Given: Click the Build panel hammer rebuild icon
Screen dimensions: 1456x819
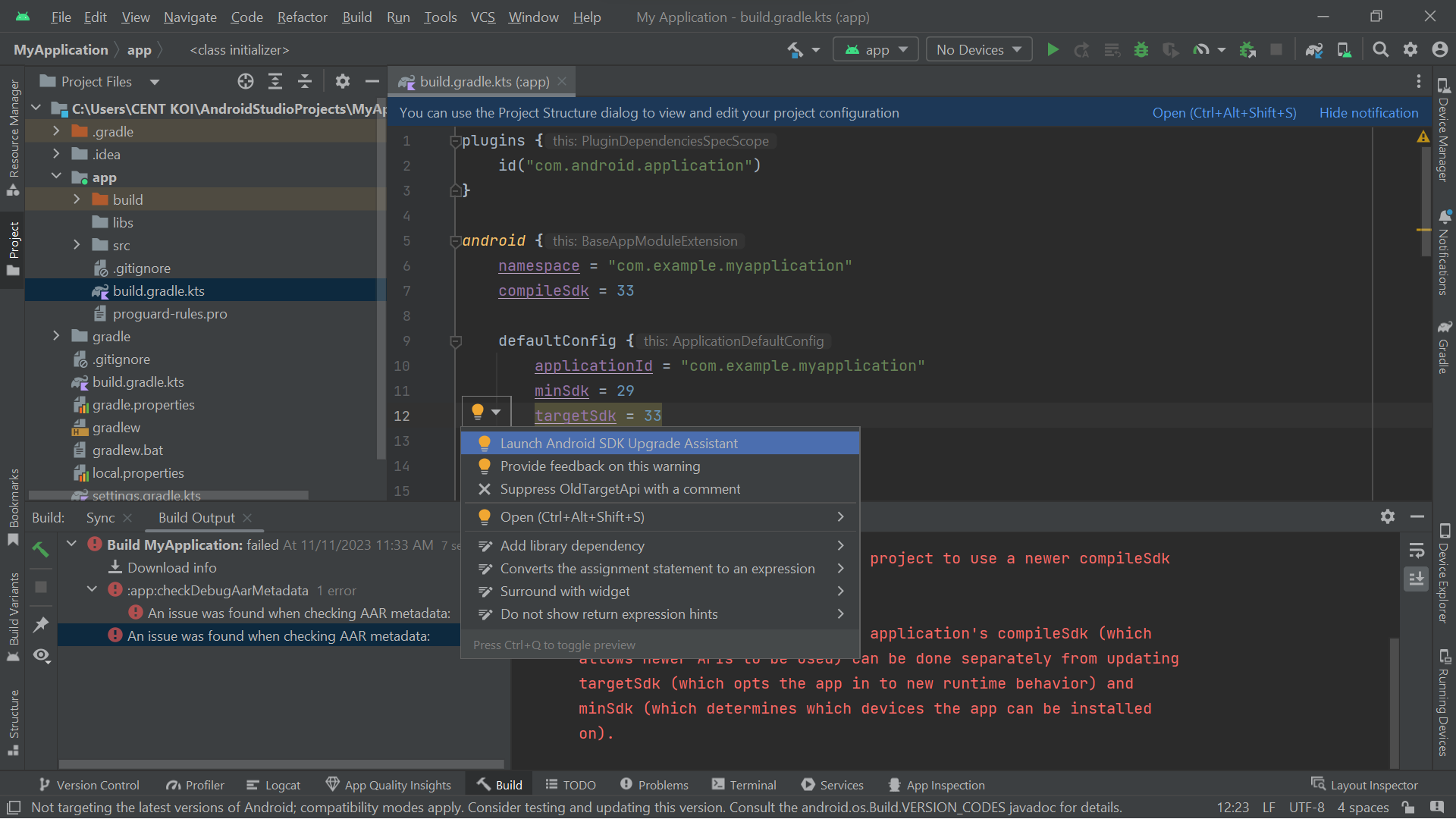Looking at the screenshot, I should (x=41, y=549).
